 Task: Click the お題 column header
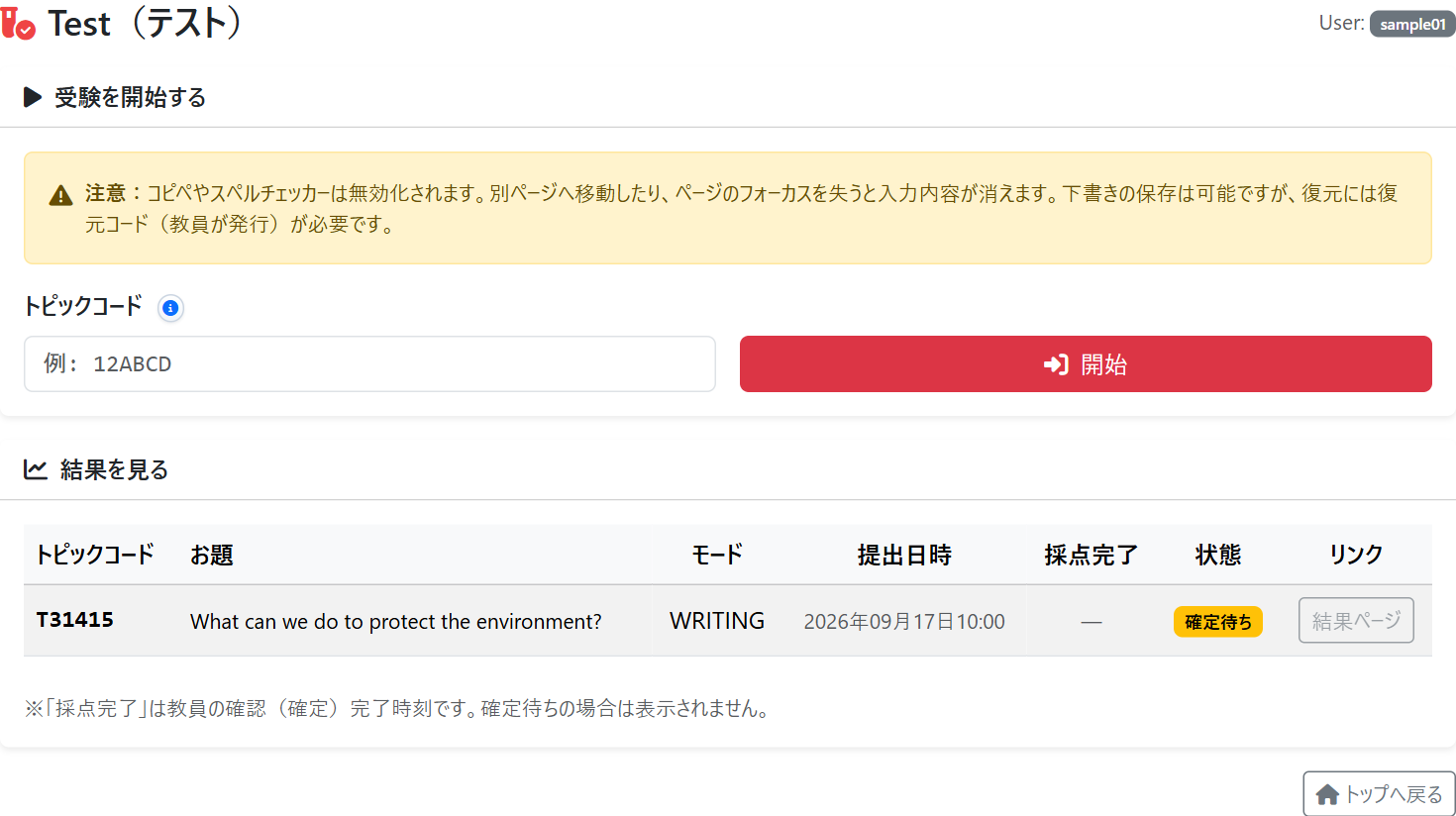(x=212, y=555)
